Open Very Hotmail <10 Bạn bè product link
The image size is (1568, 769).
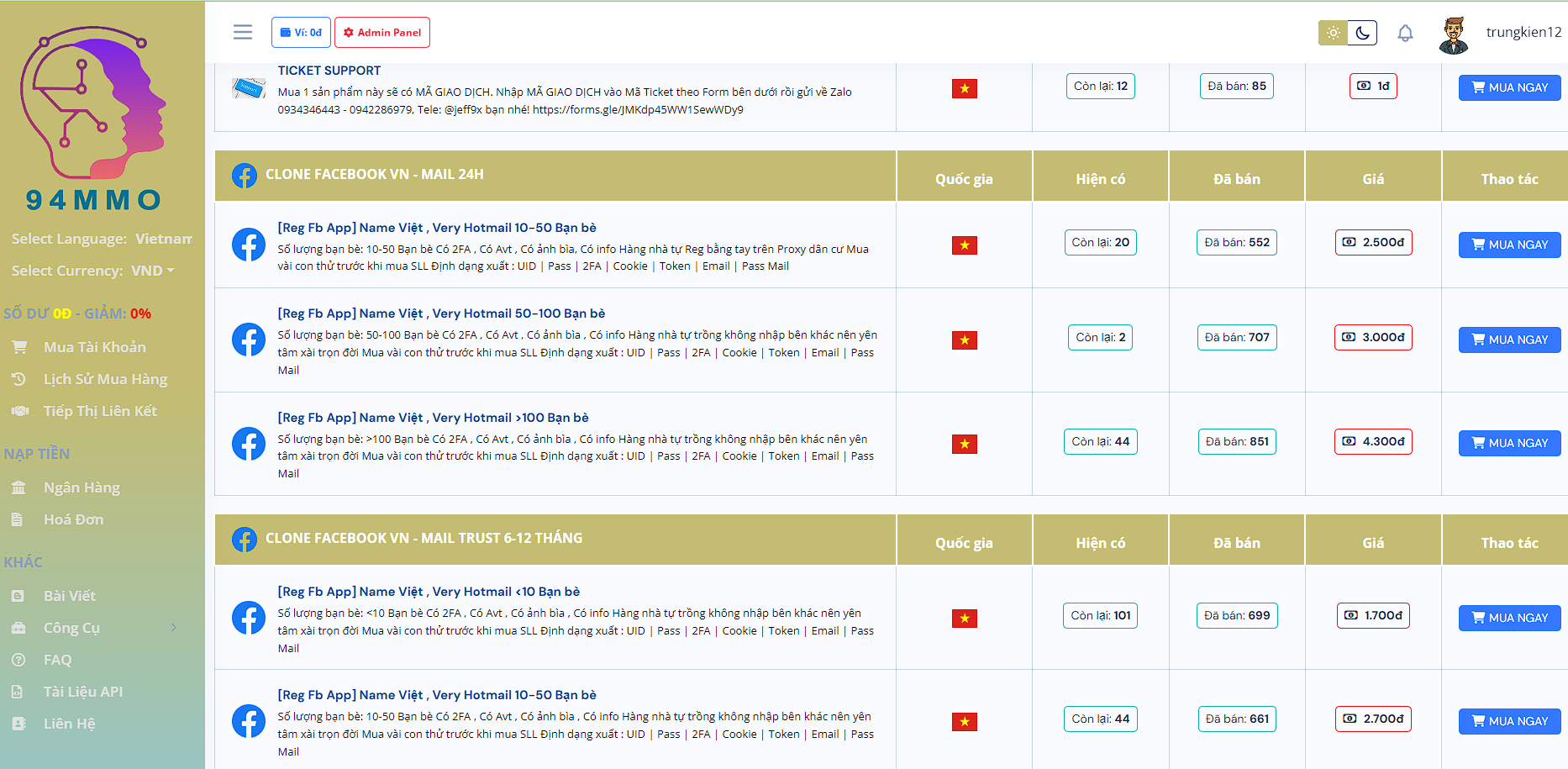[429, 592]
